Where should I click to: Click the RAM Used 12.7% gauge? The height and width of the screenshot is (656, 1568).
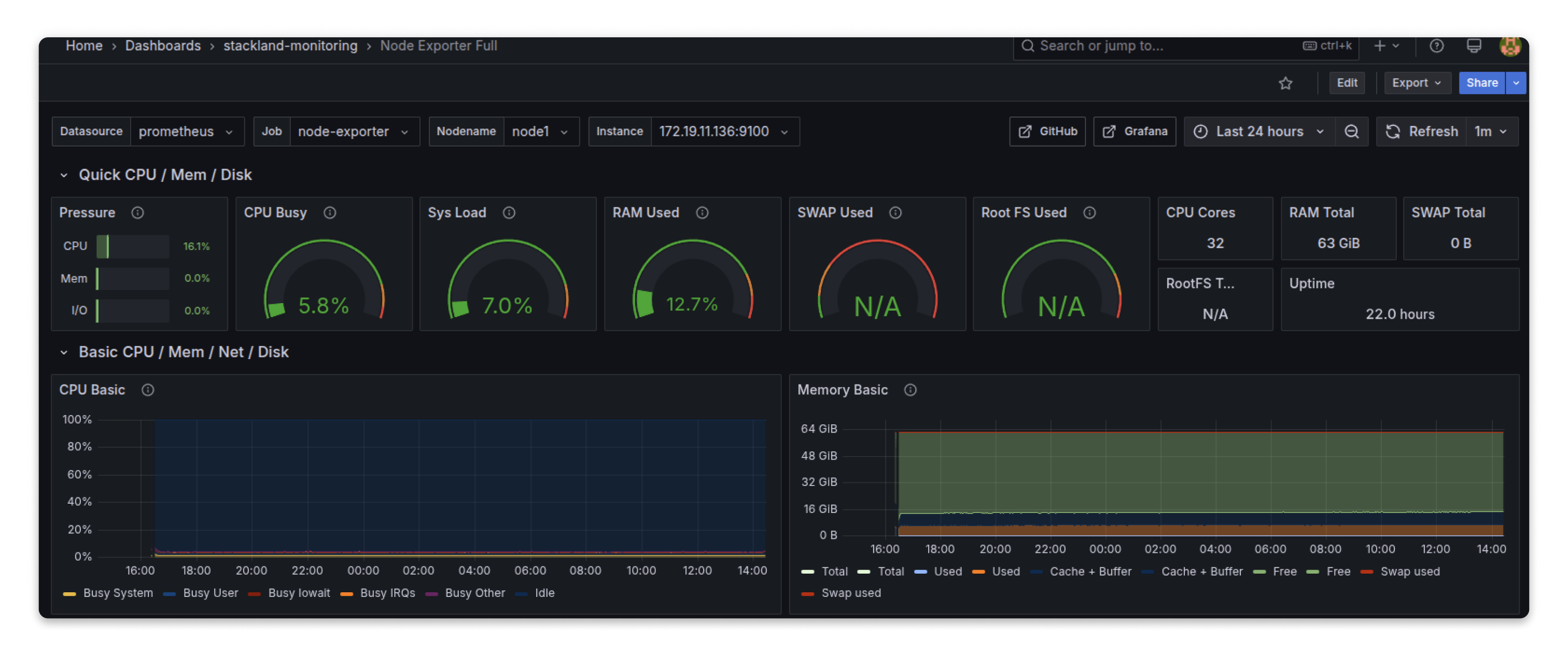coord(692,279)
